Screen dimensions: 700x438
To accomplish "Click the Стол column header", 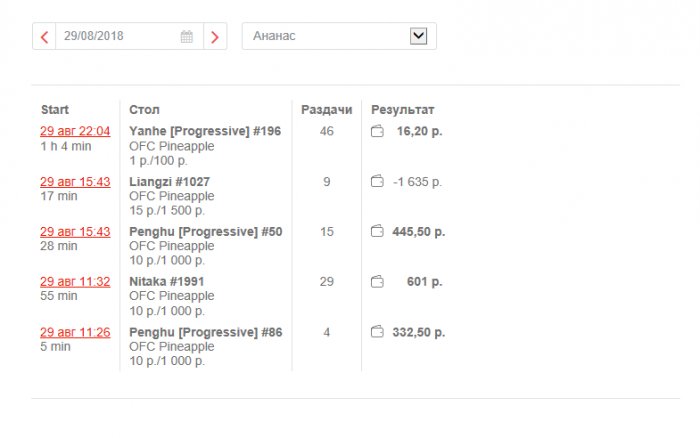I will coord(144,109).
